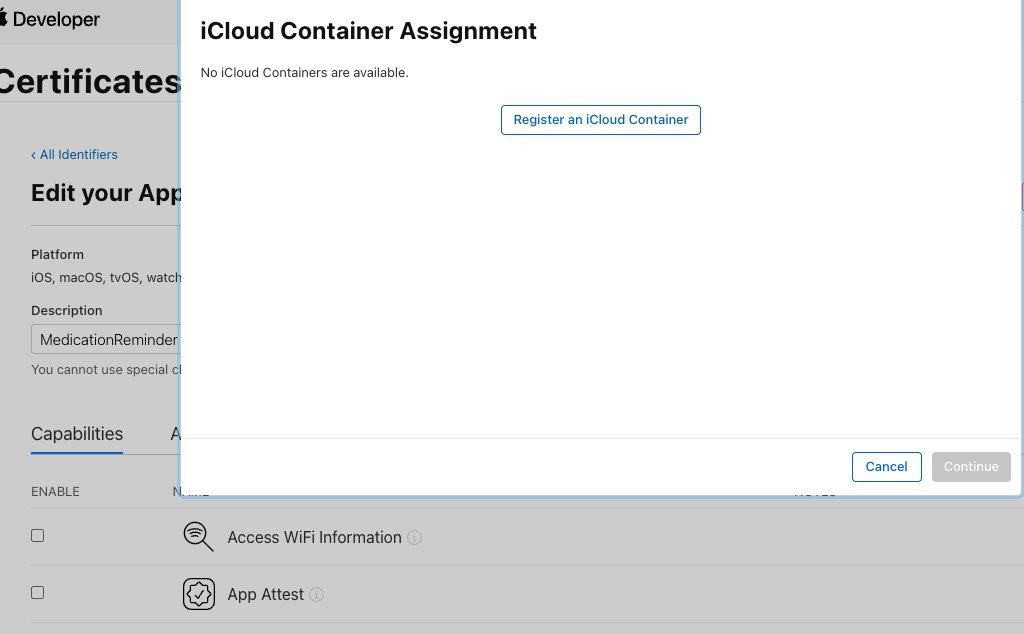
Task: Click the info icon beside App Attest
Action: point(316,594)
